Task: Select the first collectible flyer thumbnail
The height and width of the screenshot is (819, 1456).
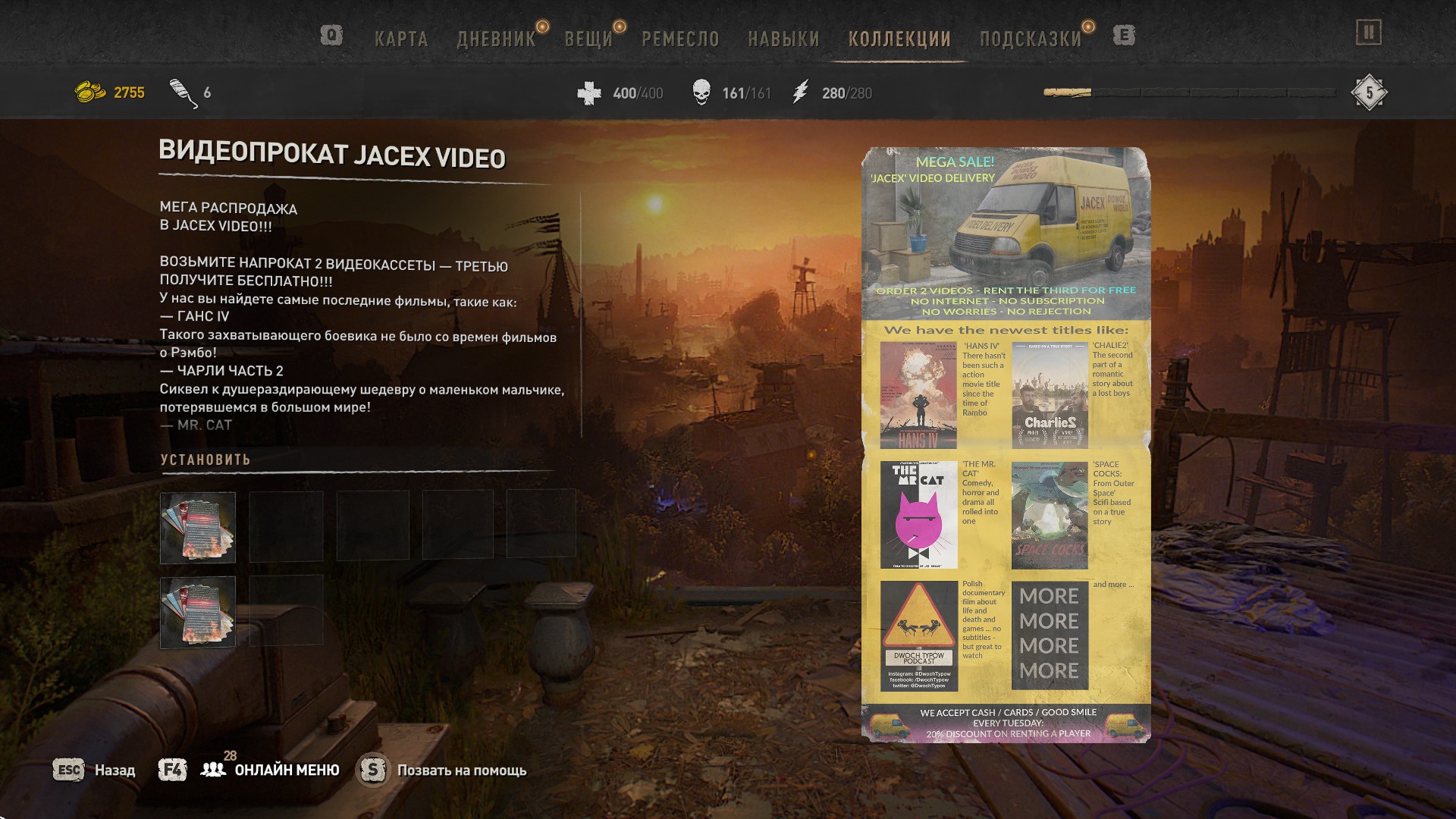Action: 198,528
